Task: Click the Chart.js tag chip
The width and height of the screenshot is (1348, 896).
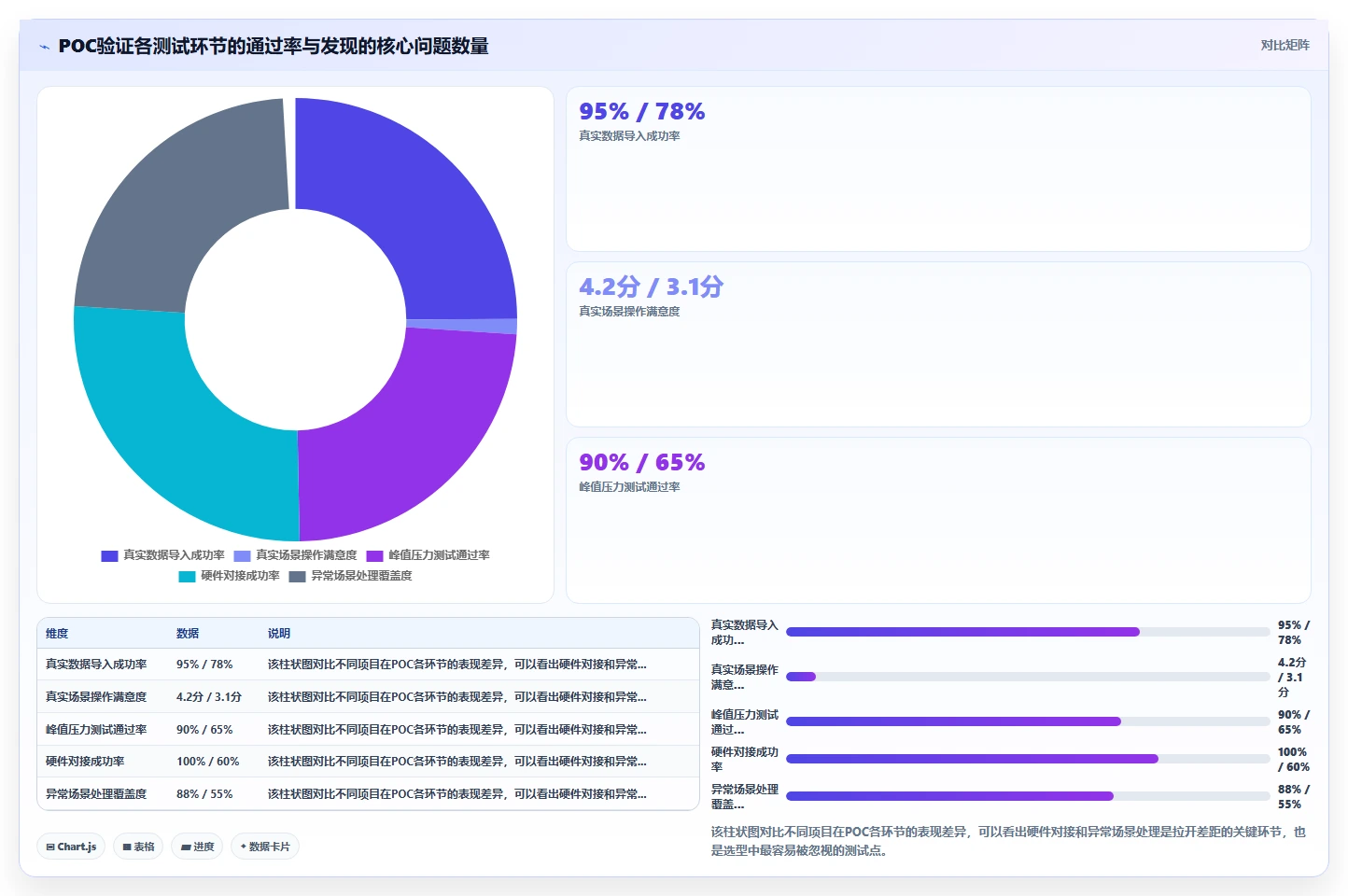Action: 71,847
